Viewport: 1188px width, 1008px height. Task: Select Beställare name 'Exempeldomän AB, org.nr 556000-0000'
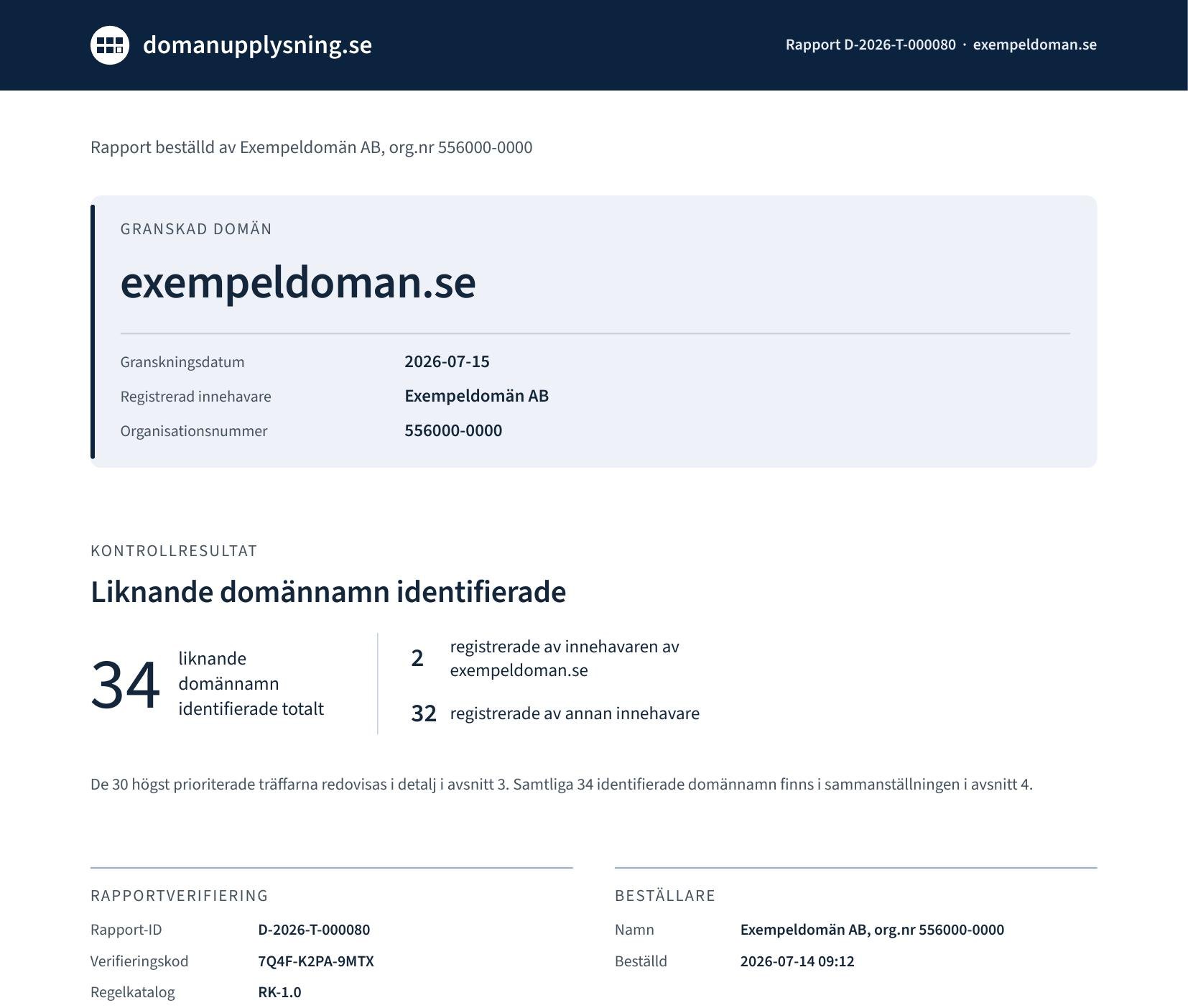[872, 930]
